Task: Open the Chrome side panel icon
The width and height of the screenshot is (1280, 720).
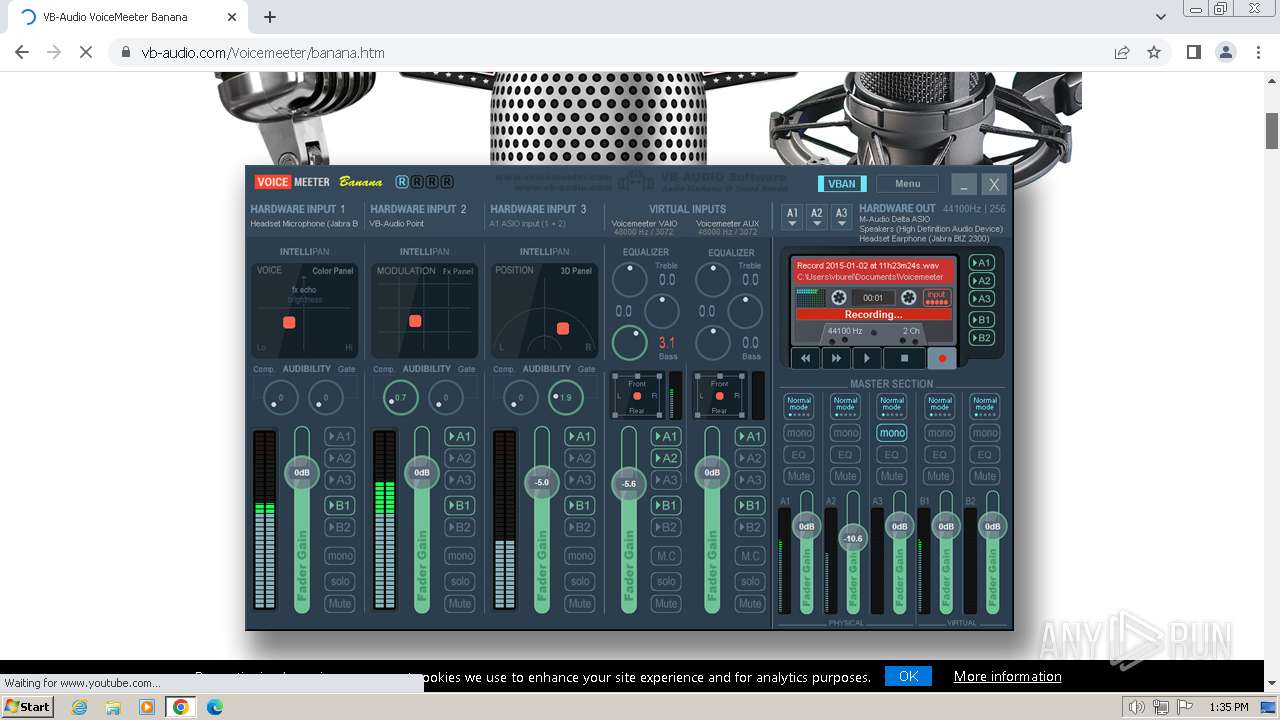Action: pos(1193,52)
